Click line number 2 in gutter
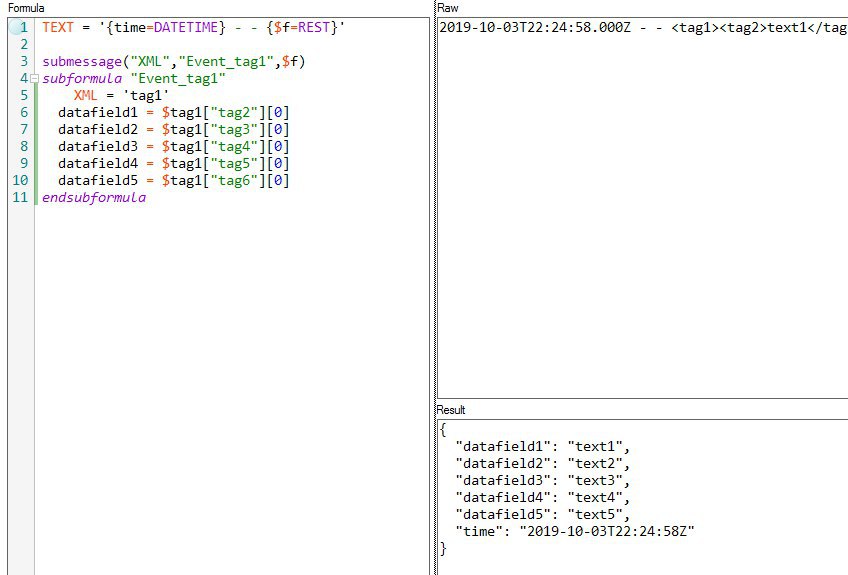This screenshot has width=848, height=575. 24,44
